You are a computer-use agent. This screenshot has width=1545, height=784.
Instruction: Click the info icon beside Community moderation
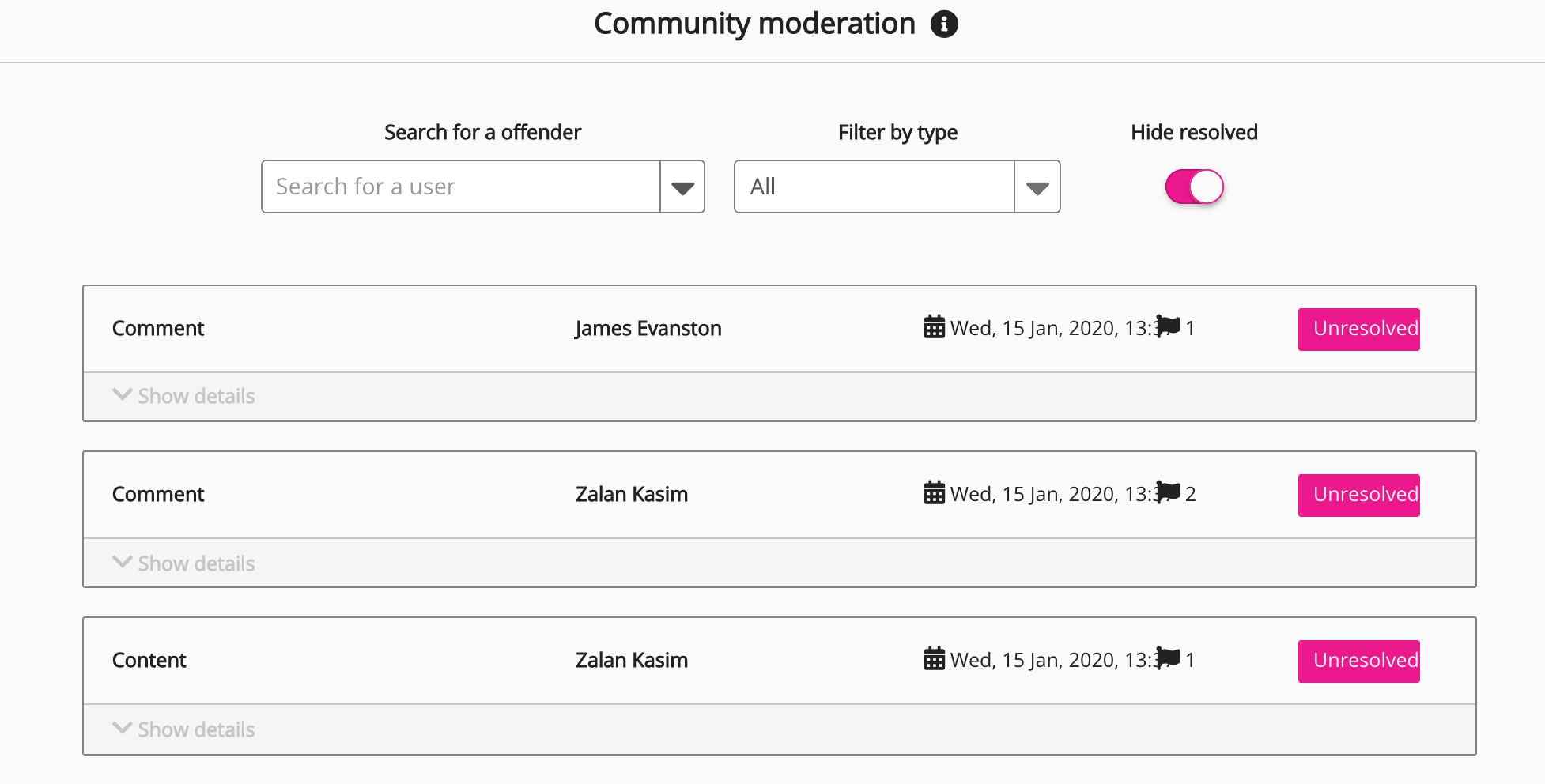click(944, 24)
